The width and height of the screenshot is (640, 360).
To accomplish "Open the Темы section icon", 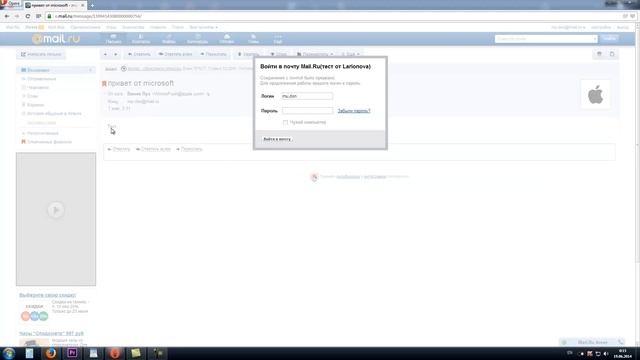I will click(253, 39).
